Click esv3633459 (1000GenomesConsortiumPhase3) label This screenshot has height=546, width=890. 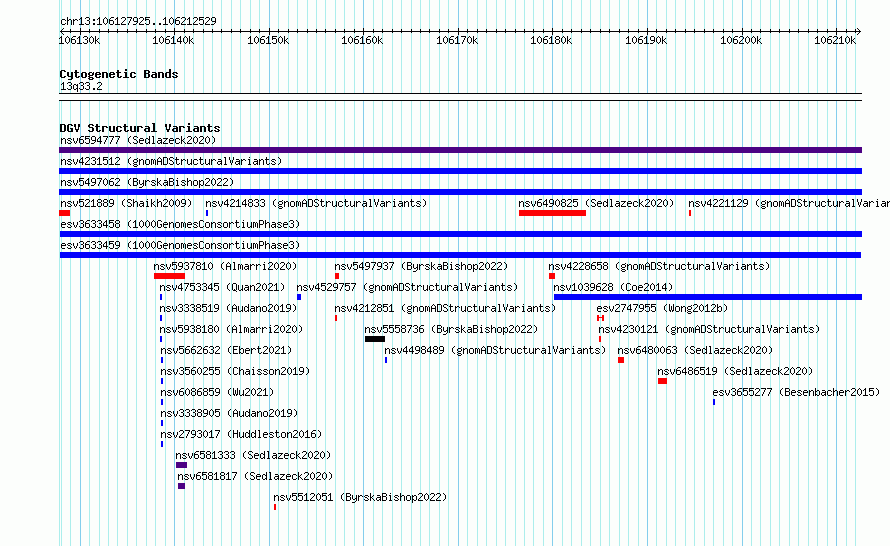tap(180, 245)
